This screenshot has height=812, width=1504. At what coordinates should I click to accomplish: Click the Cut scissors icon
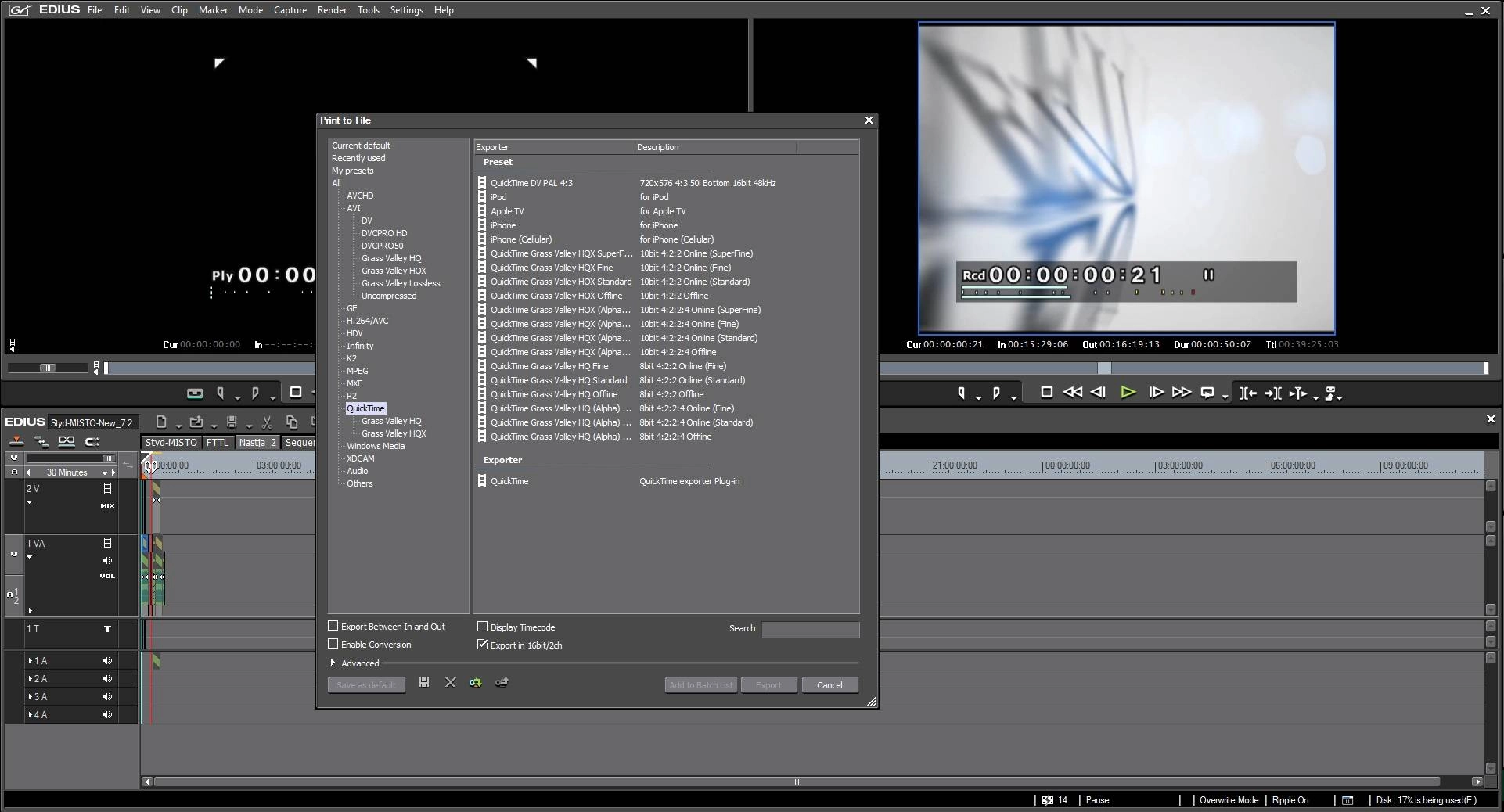pos(267,422)
